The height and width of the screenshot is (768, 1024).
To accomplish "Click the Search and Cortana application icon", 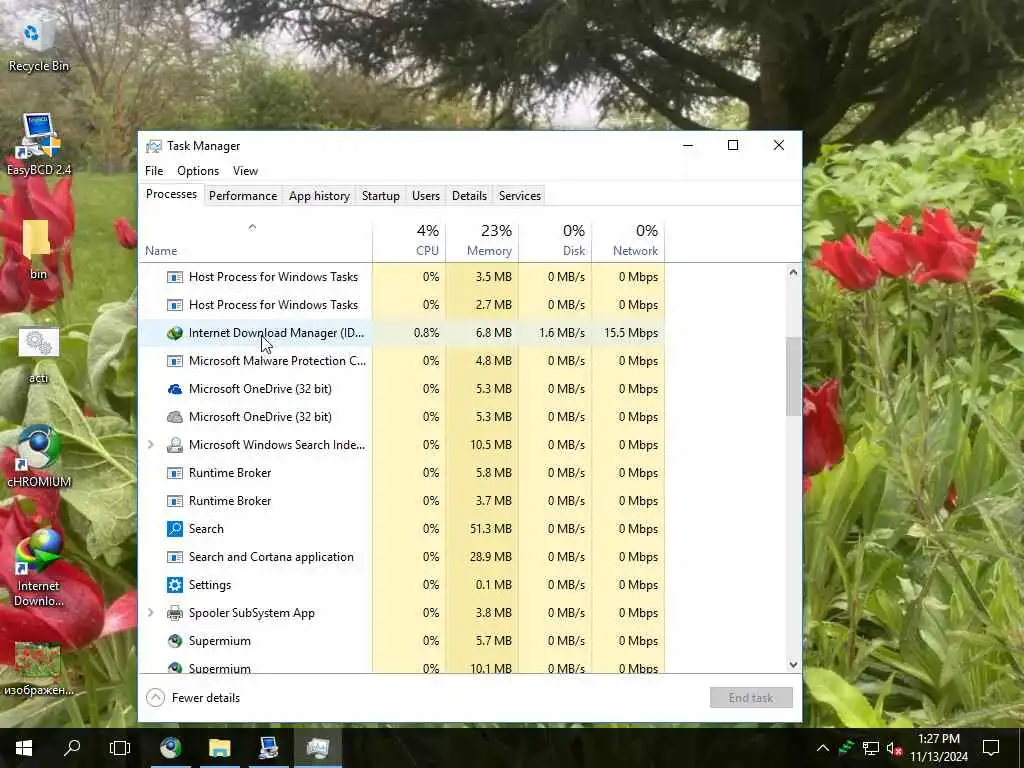I will 174,557.
